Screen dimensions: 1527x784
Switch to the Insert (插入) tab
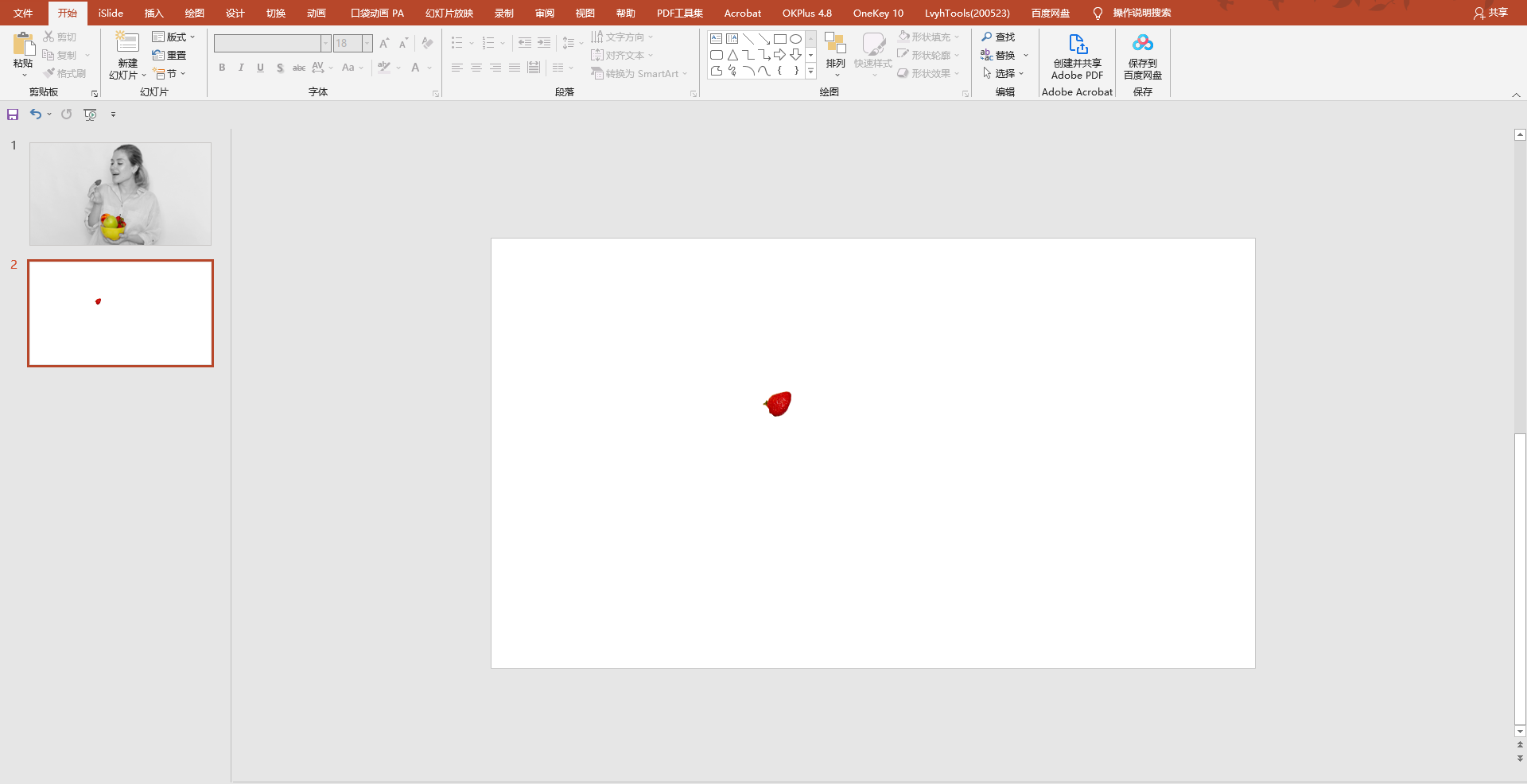(x=153, y=13)
